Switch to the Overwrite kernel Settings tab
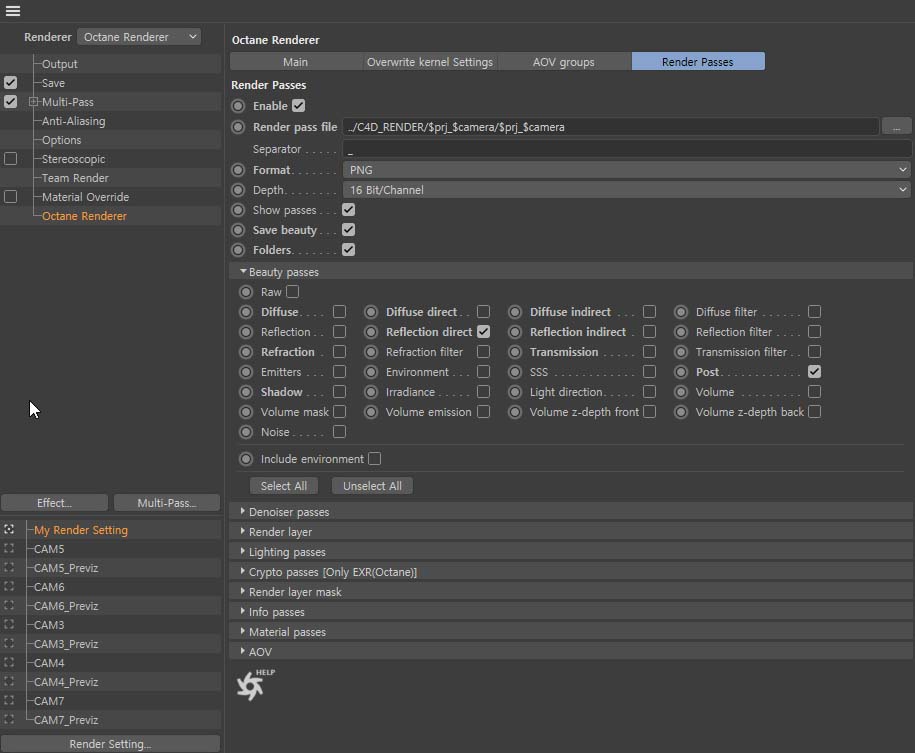Image resolution: width=915 pixels, height=753 pixels. pyautogui.click(x=430, y=62)
